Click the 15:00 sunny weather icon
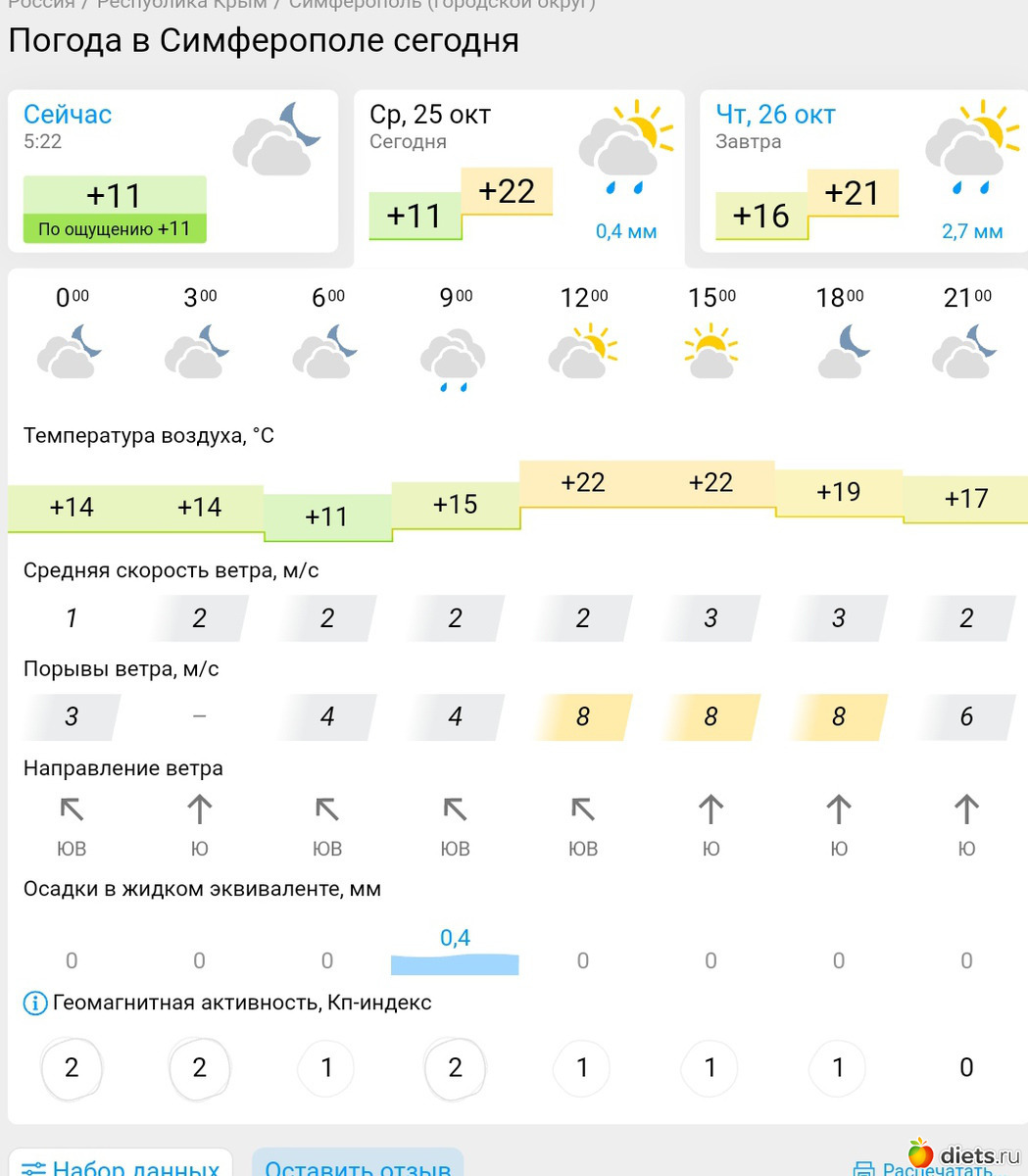Screen dimensions: 1028x1176 click(x=710, y=353)
